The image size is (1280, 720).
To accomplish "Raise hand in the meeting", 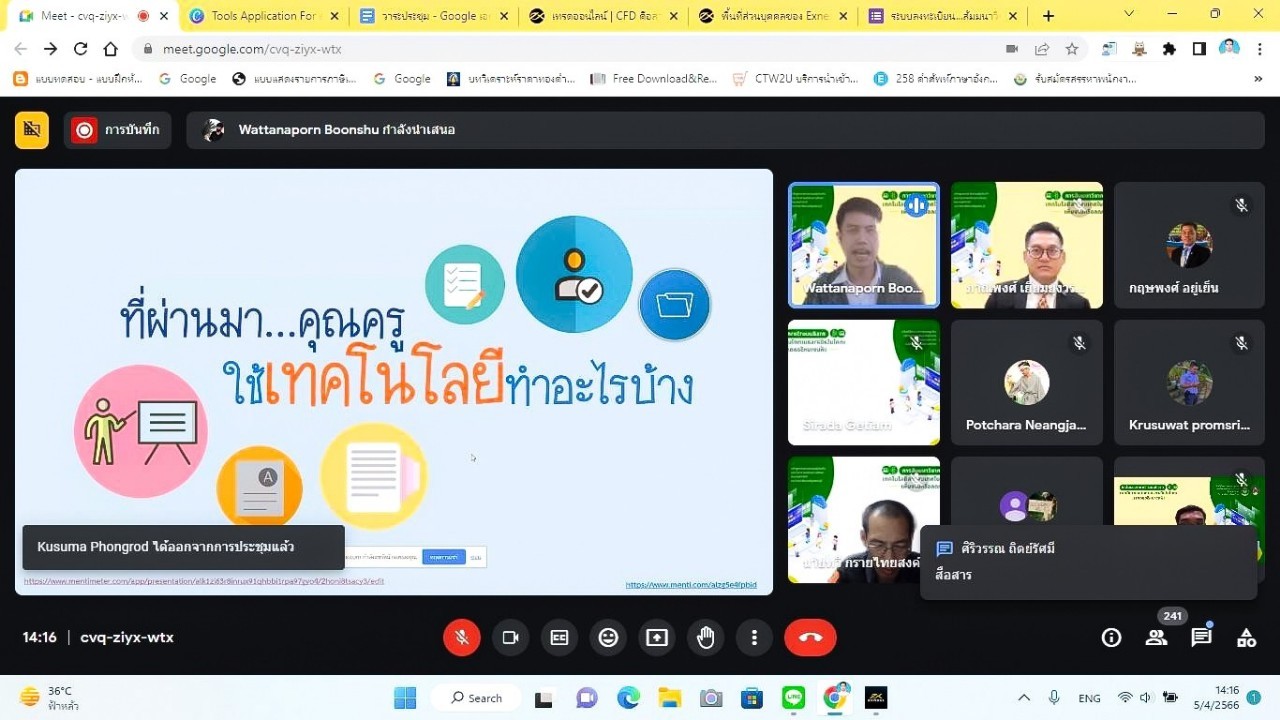I will [706, 637].
